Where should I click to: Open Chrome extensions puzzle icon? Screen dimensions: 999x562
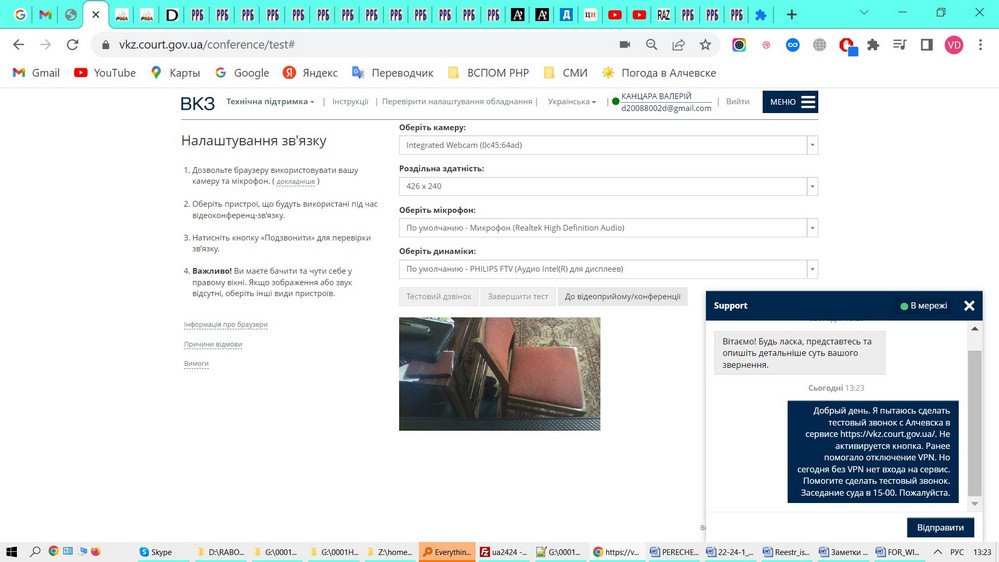coord(873,45)
